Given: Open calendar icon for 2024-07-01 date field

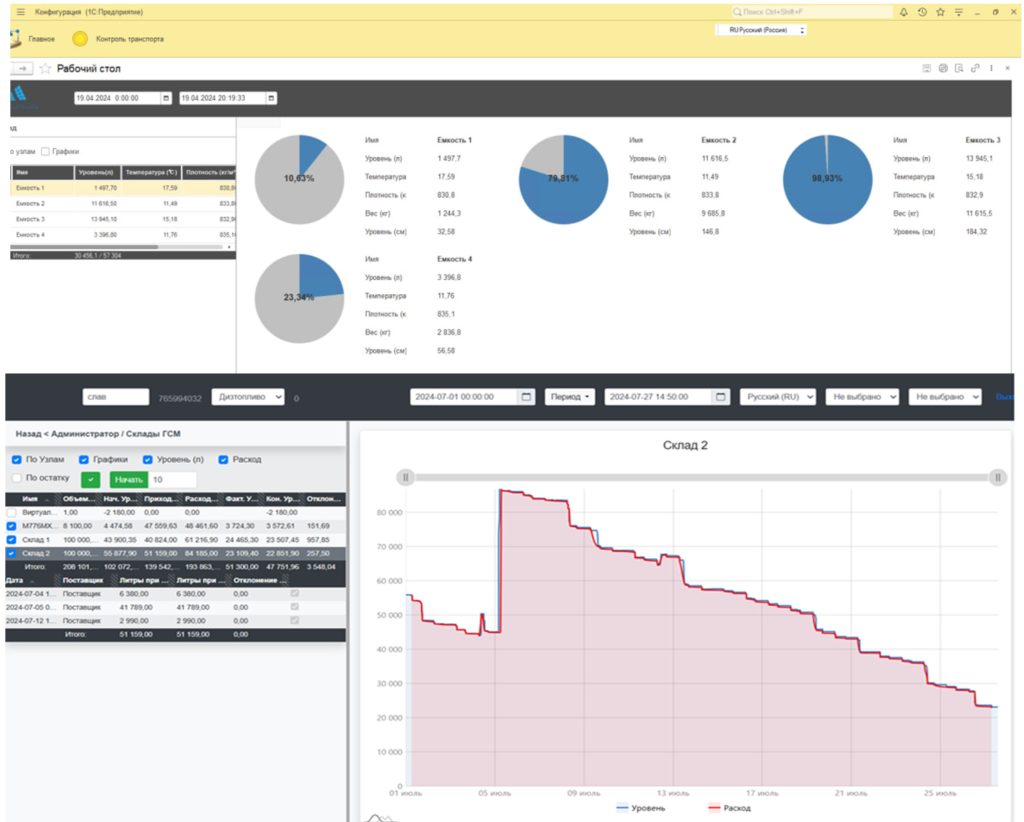Looking at the screenshot, I should pyautogui.click(x=526, y=397).
